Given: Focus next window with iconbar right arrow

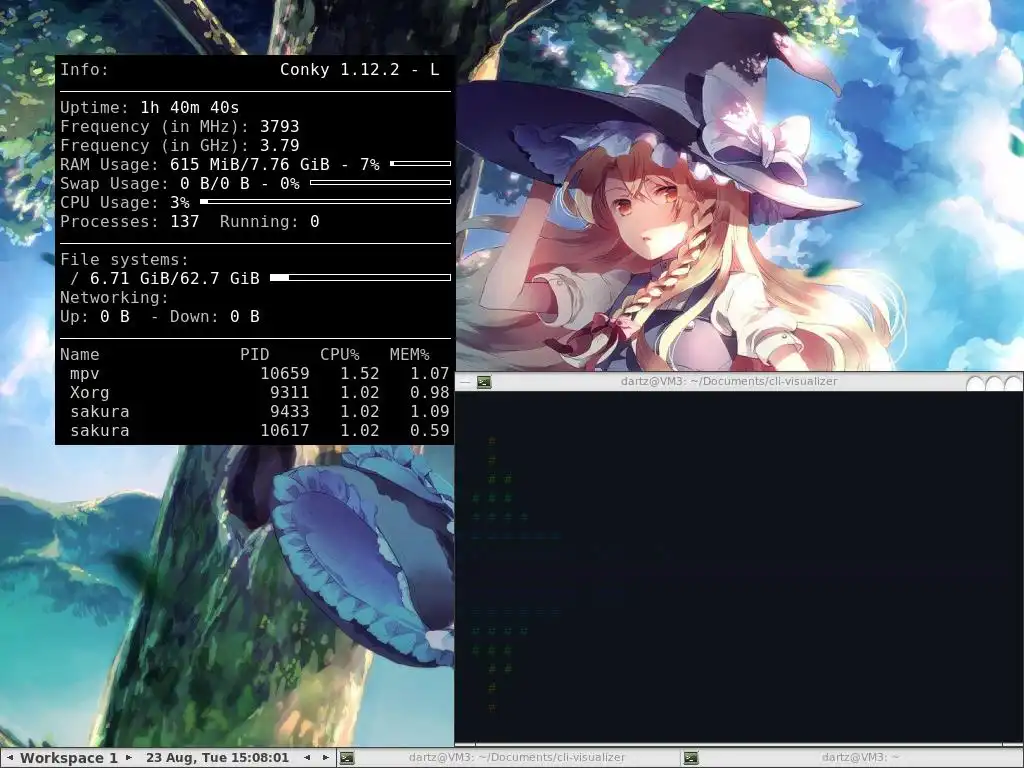Looking at the screenshot, I should [x=325, y=758].
